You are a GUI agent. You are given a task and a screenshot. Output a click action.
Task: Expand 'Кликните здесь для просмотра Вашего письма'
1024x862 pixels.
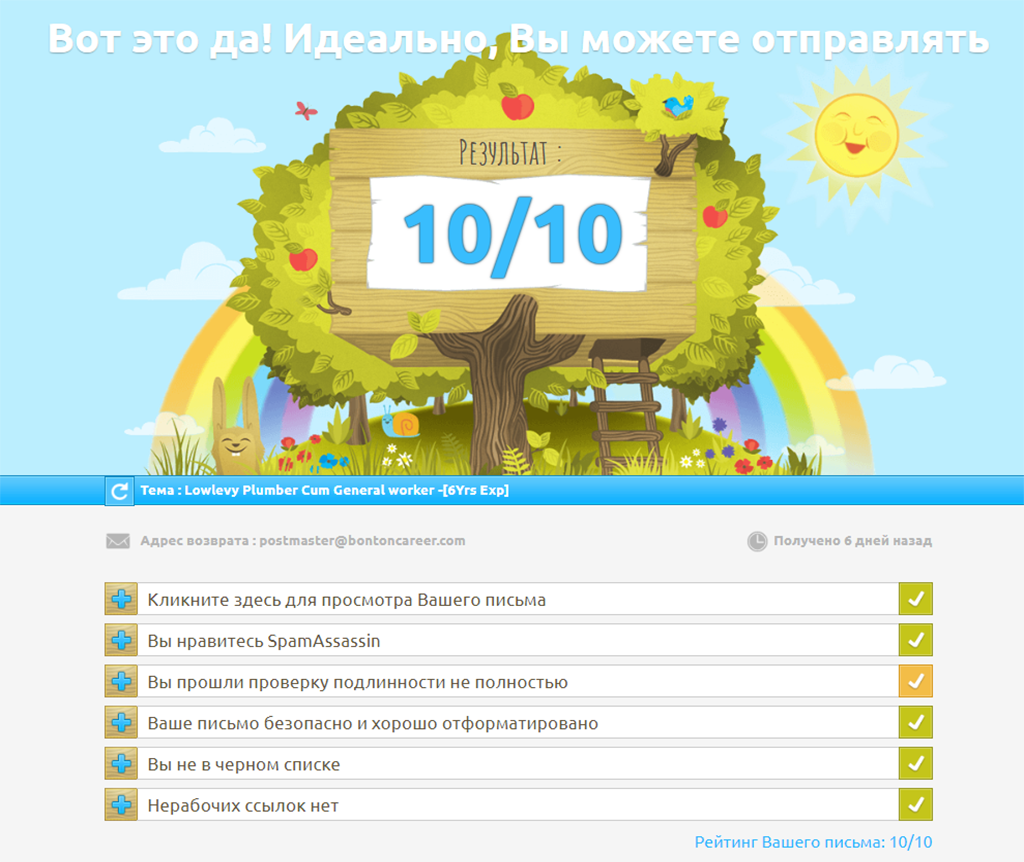point(120,598)
